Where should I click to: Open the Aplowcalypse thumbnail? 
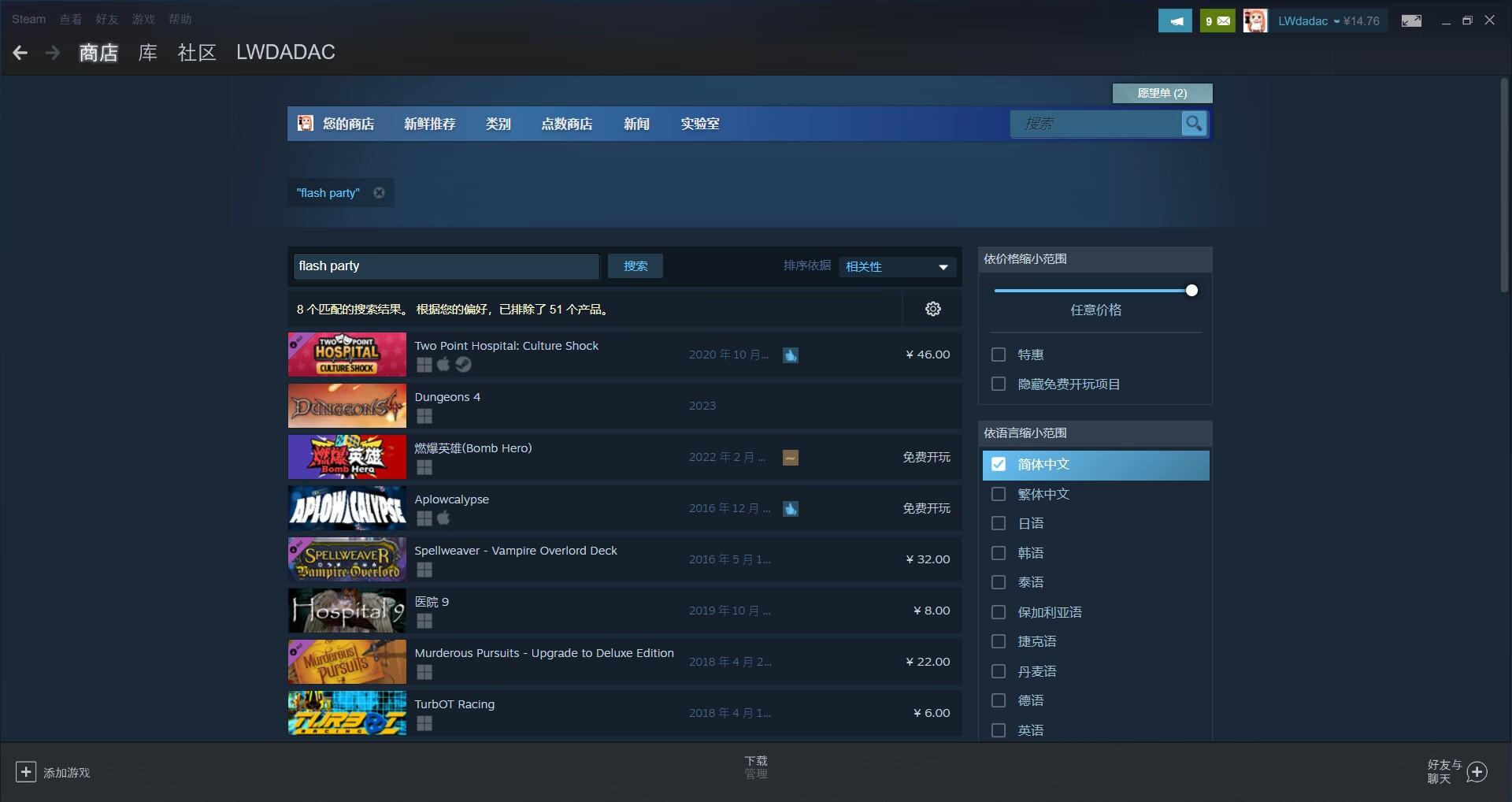tap(347, 508)
